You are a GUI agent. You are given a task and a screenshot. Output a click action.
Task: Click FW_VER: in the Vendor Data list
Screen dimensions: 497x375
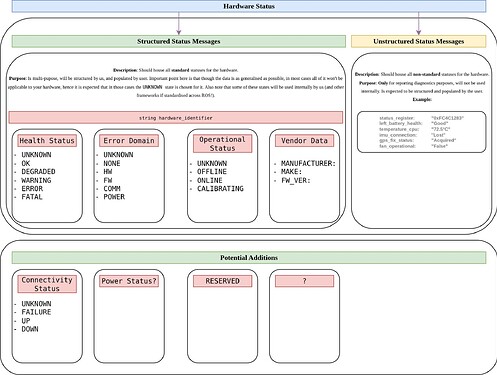click(x=296, y=180)
